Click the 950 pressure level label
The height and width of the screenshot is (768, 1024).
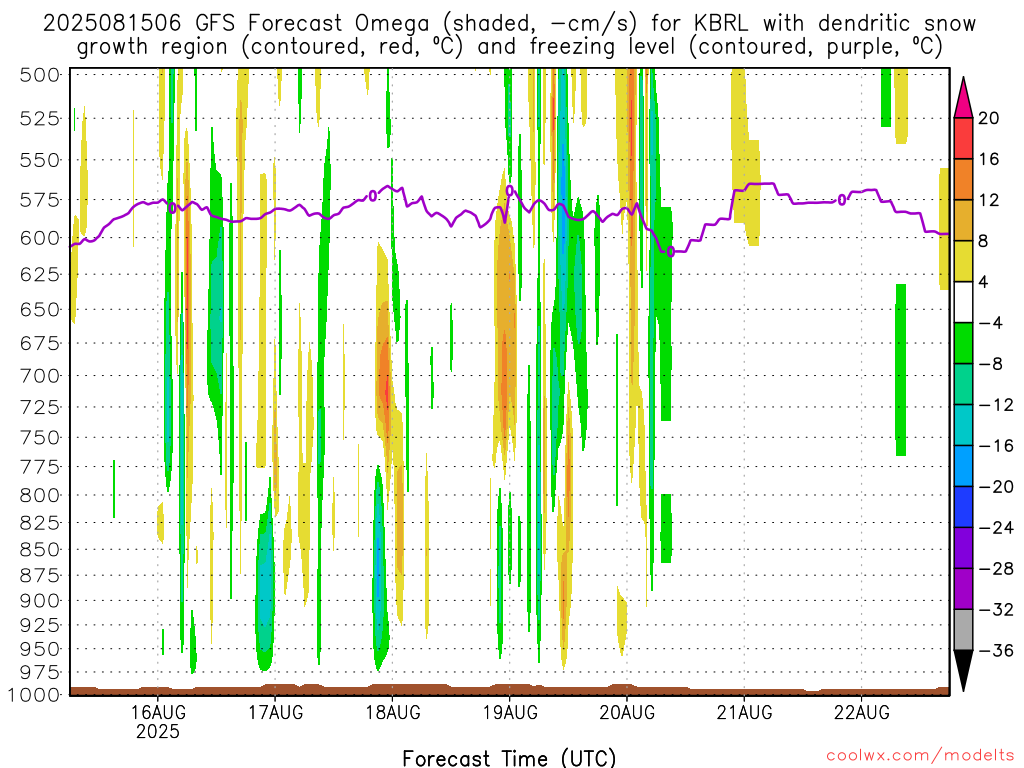tap(40, 650)
